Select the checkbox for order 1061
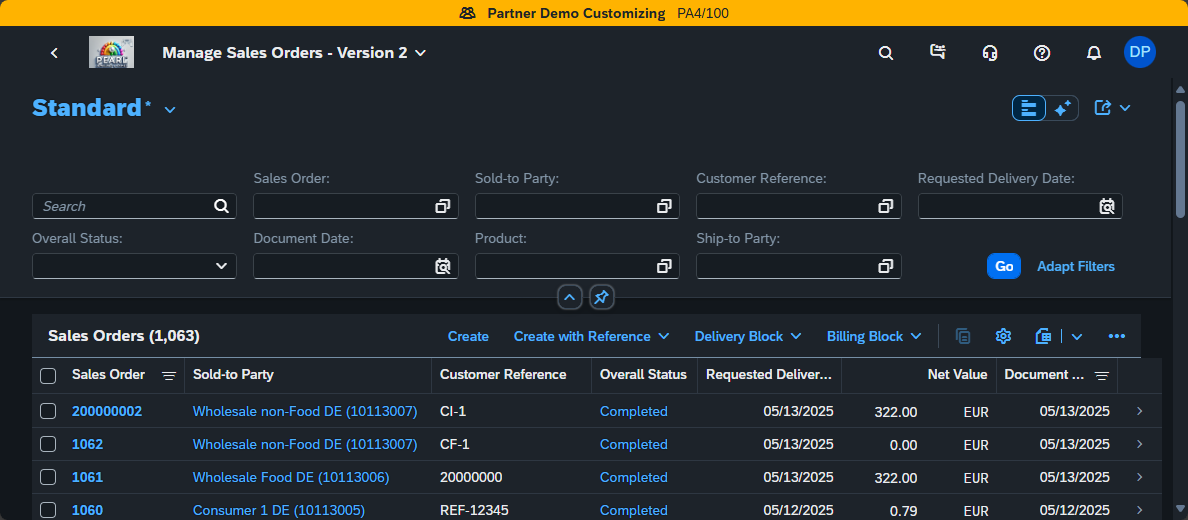The height and width of the screenshot is (520, 1188). (48, 477)
